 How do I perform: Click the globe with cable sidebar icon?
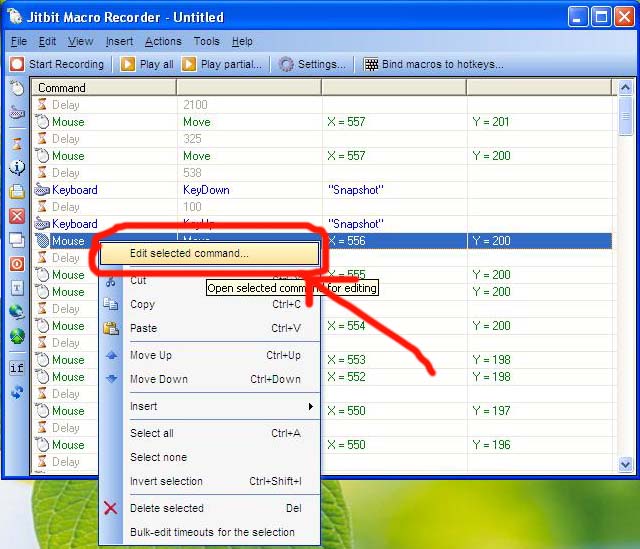click(17, 312)
